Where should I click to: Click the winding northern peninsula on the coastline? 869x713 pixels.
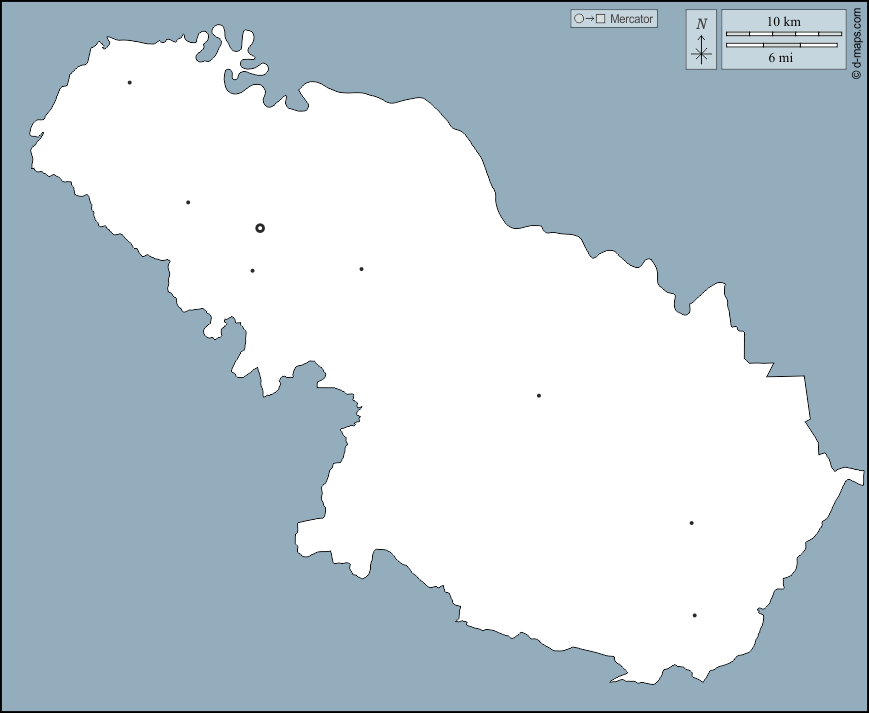tap(238, 55)
